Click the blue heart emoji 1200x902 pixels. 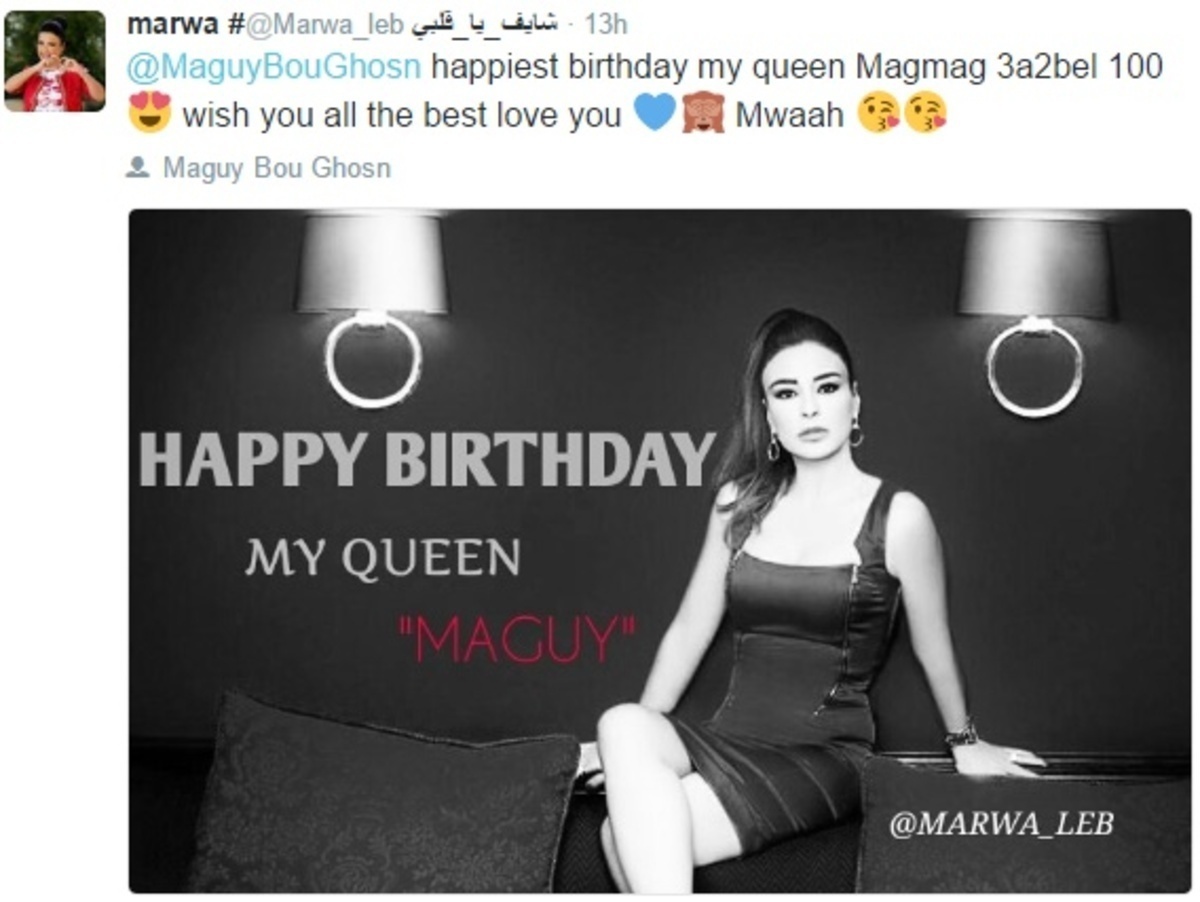[656, 113]
